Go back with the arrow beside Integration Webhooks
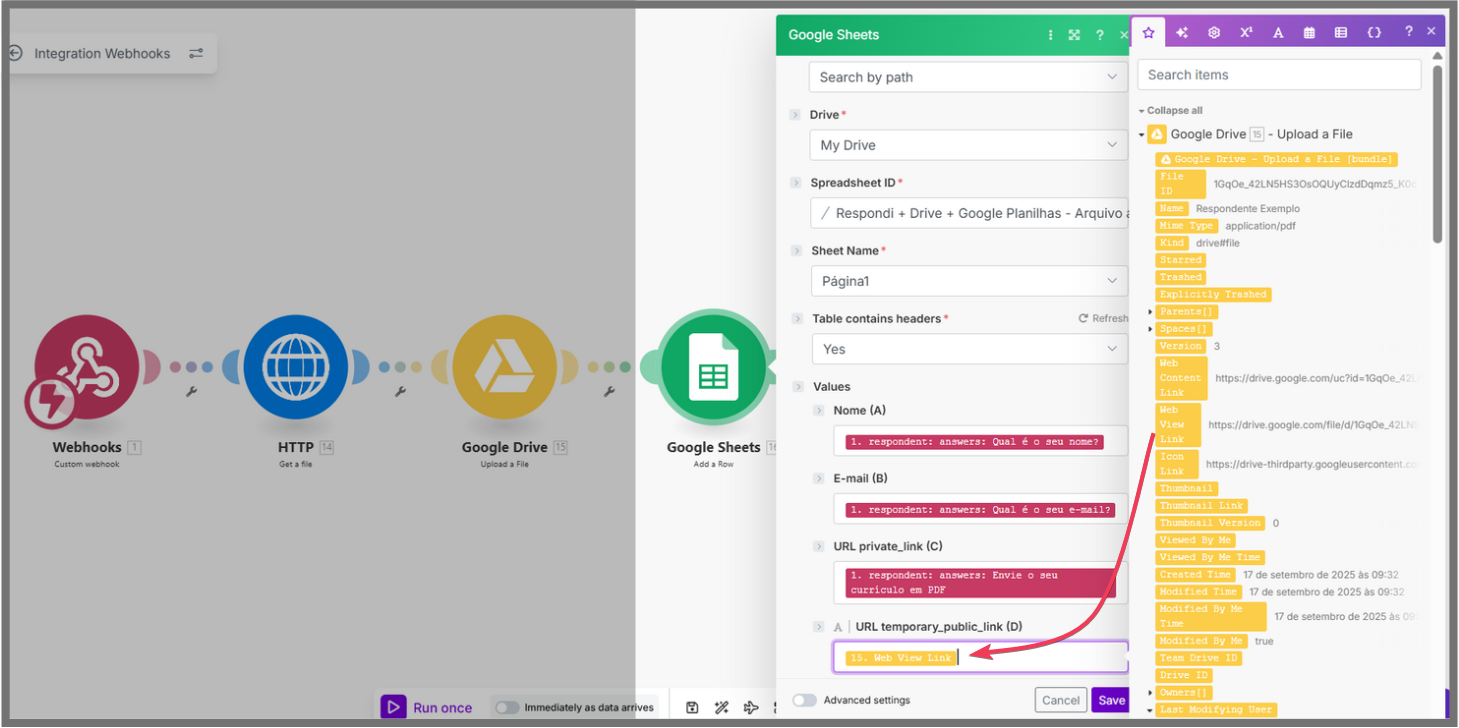Image resolution: width=1459 pixels, height=728 pixels. click(x=16, y=53)
